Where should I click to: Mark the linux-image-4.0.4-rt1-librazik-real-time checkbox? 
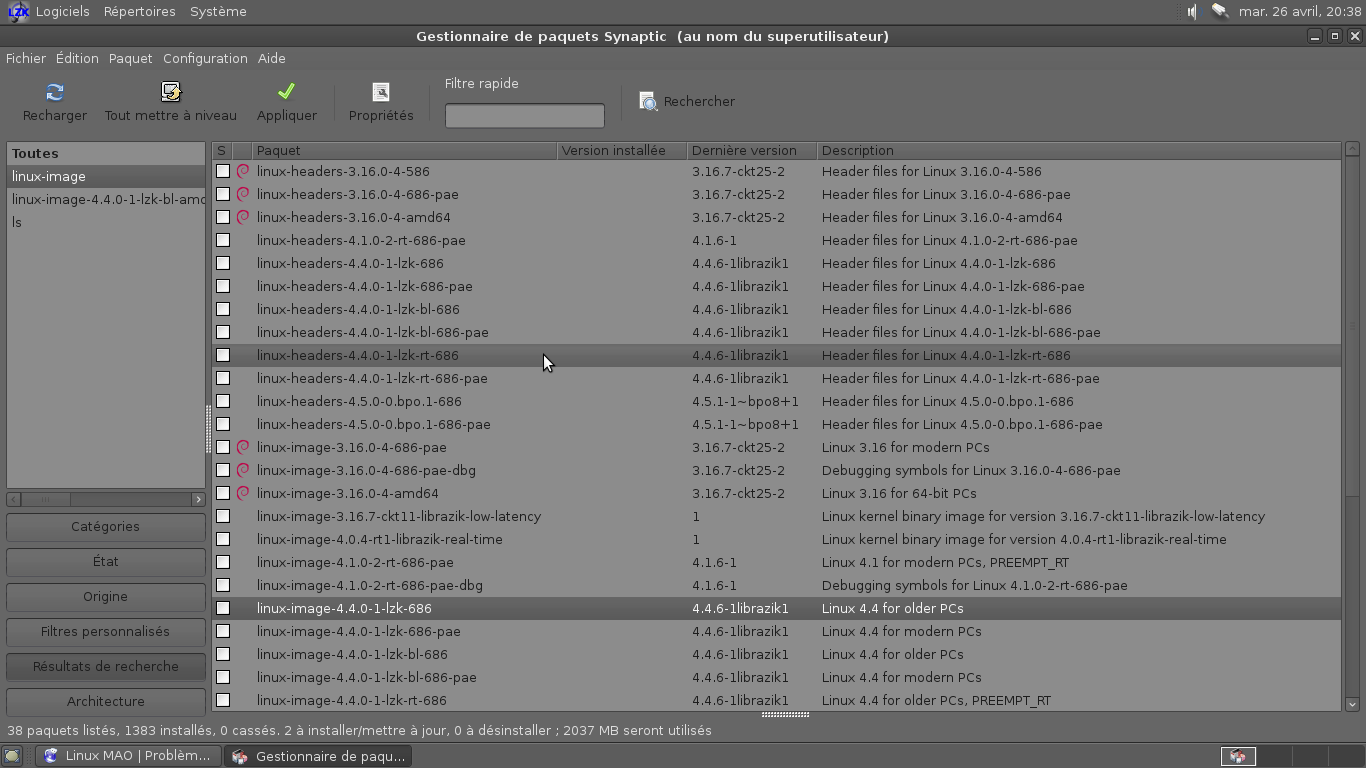223,539
